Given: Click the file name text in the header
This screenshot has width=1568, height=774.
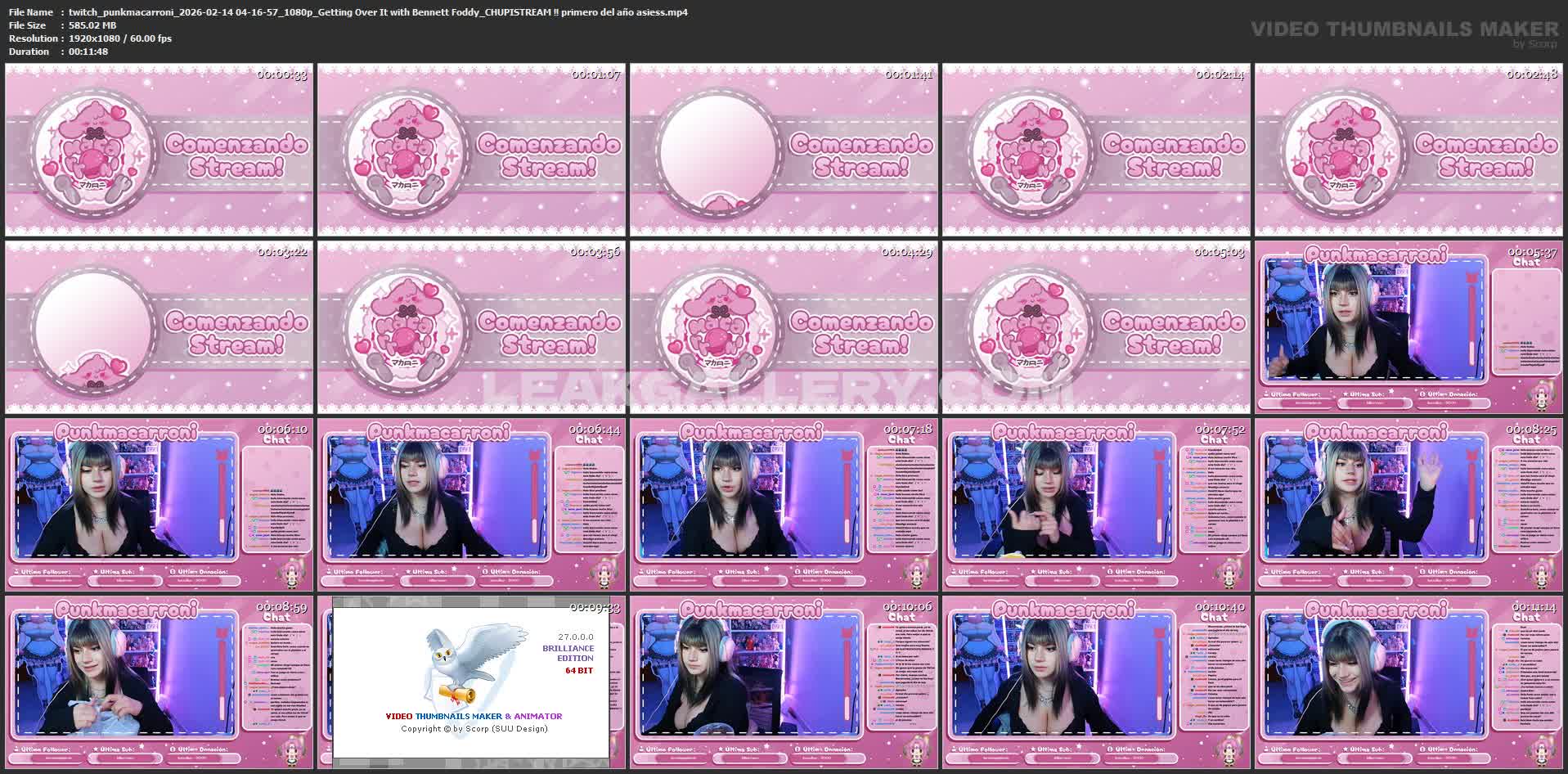Looking at the screenshot, I should 377,12.
